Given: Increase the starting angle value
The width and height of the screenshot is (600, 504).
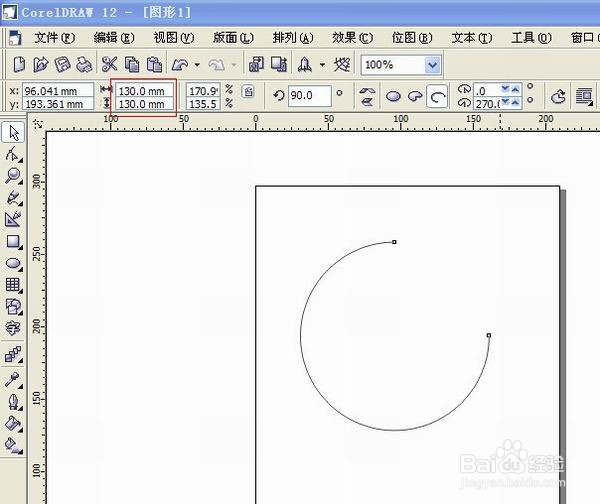Looking at the screenshot, I should point(515,89).
